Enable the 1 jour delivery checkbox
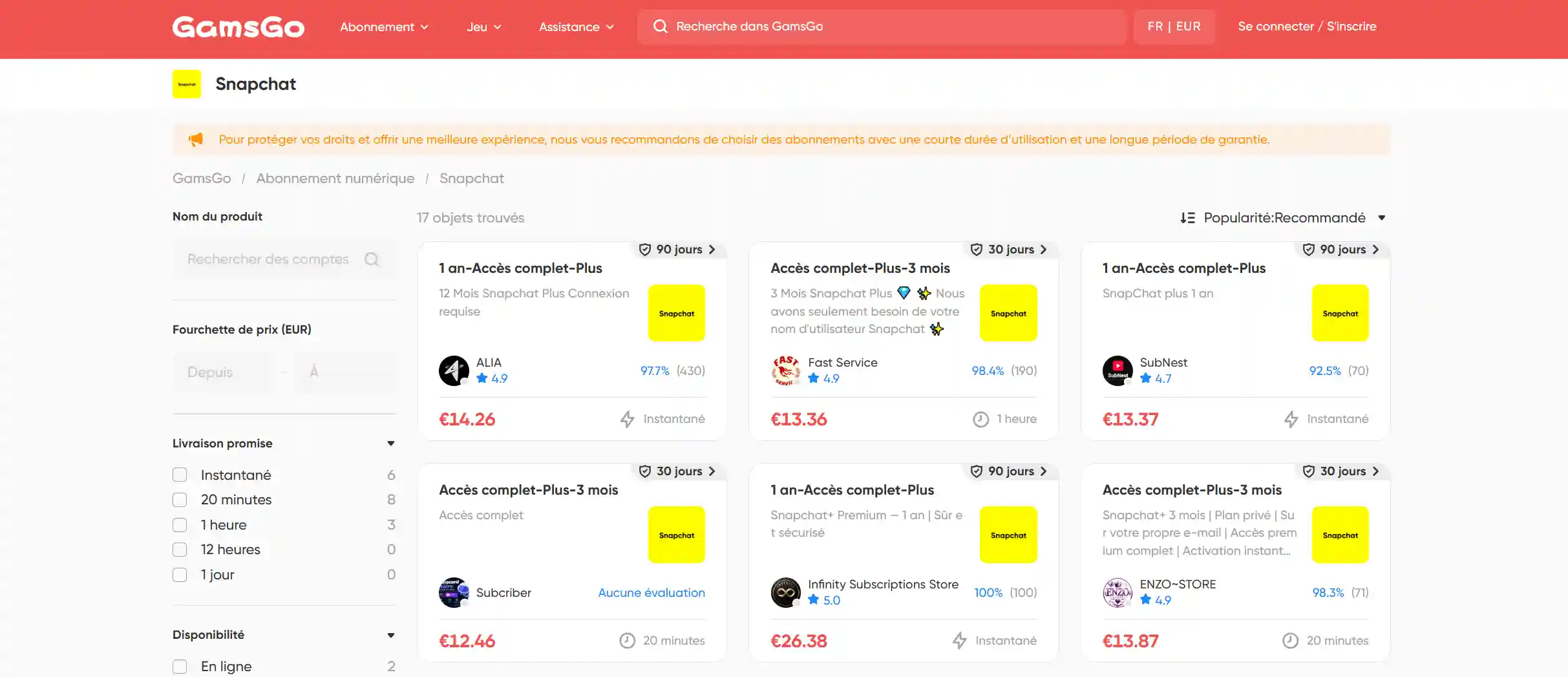The width and height of the screenshot is (1568, 677). pos(180,575)
